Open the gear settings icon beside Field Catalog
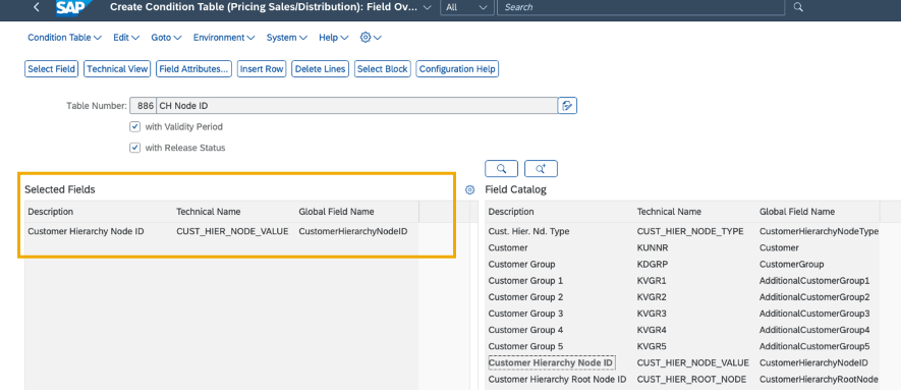The height and width of the screenshot is (390, 901). (470, 190)
